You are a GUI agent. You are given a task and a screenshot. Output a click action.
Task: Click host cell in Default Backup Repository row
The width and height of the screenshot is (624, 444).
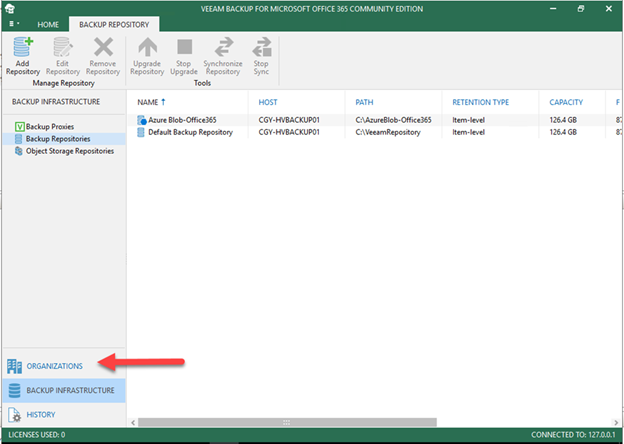pyautogui.click(x=289, y=132)
